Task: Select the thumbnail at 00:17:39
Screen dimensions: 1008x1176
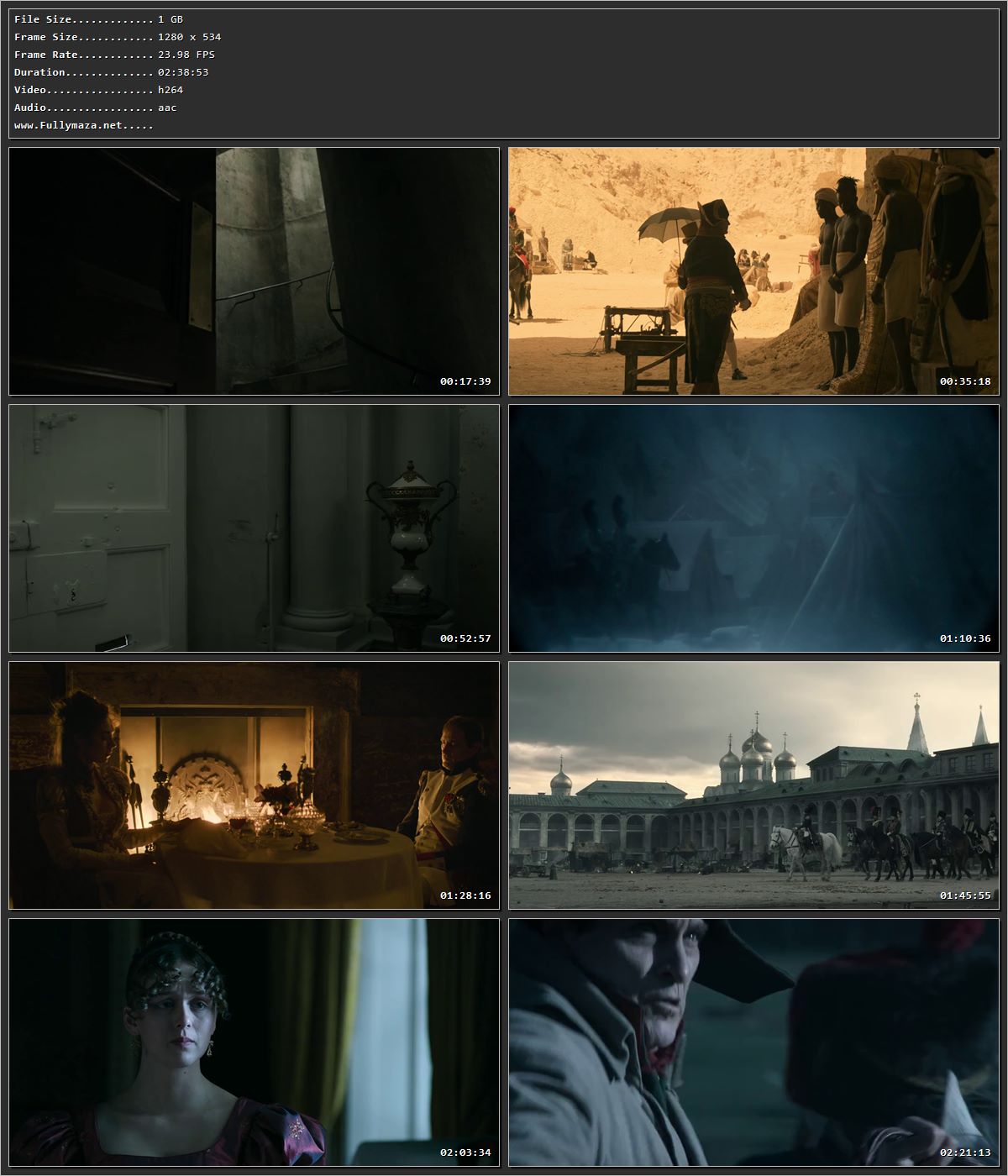Action: click(254, 271)
